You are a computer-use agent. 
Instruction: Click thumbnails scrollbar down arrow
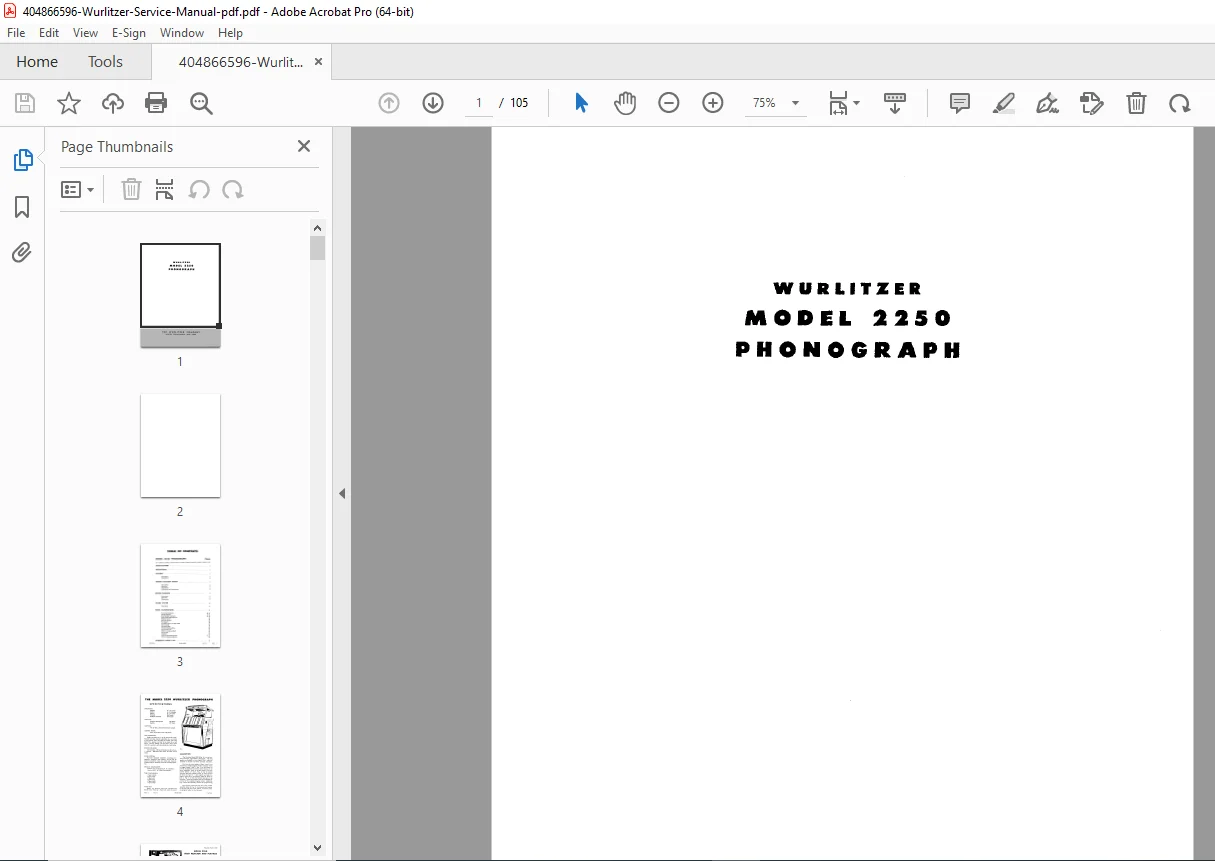pos(318,848)
